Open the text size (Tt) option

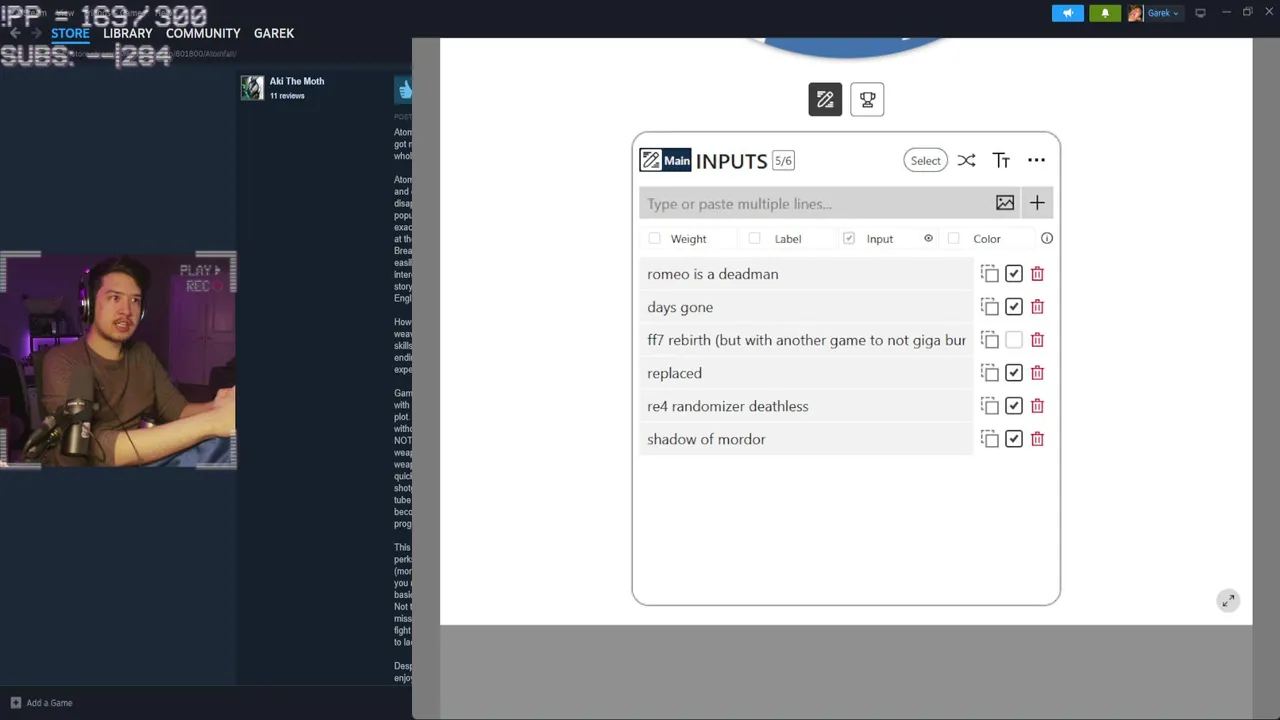point(1001,160)
